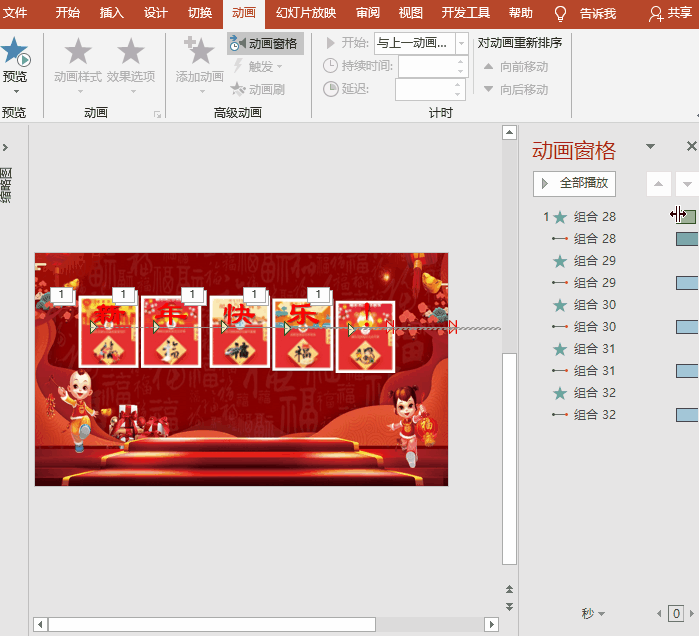The height and width of the screenshot is (636, 699).
Task: Click the pane's move-down reorder arrow
Action: tap(687, 184)
